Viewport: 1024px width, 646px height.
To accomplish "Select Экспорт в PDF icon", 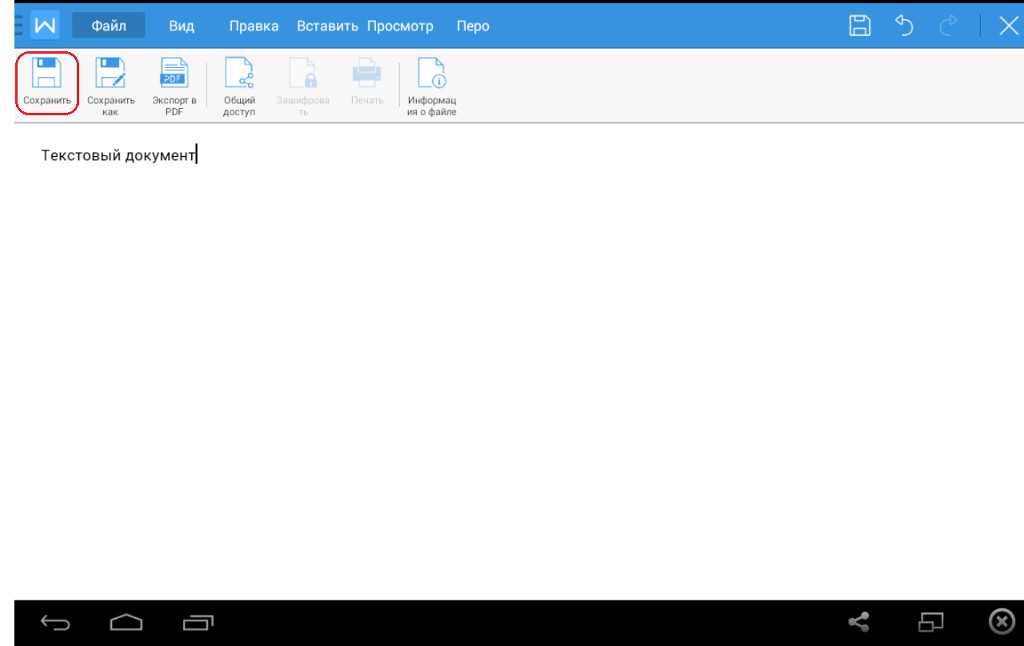I will coord(174,76).
